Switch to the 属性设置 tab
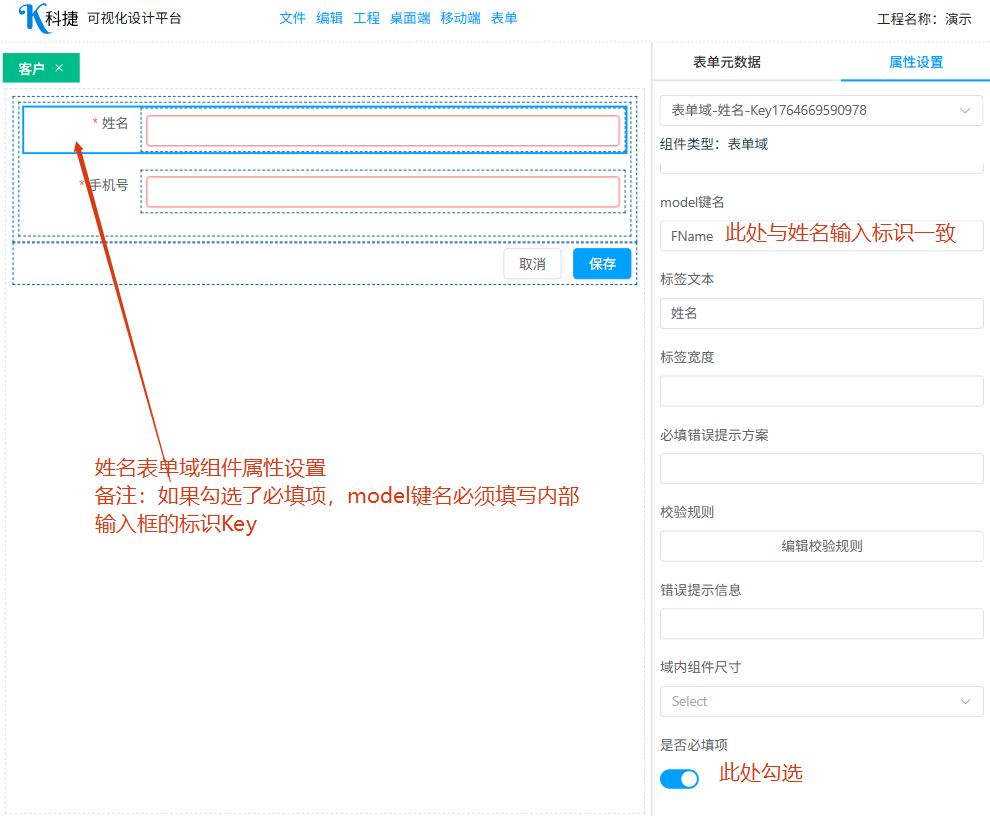The height and width of the screenshot is (816, 990). 915,62
